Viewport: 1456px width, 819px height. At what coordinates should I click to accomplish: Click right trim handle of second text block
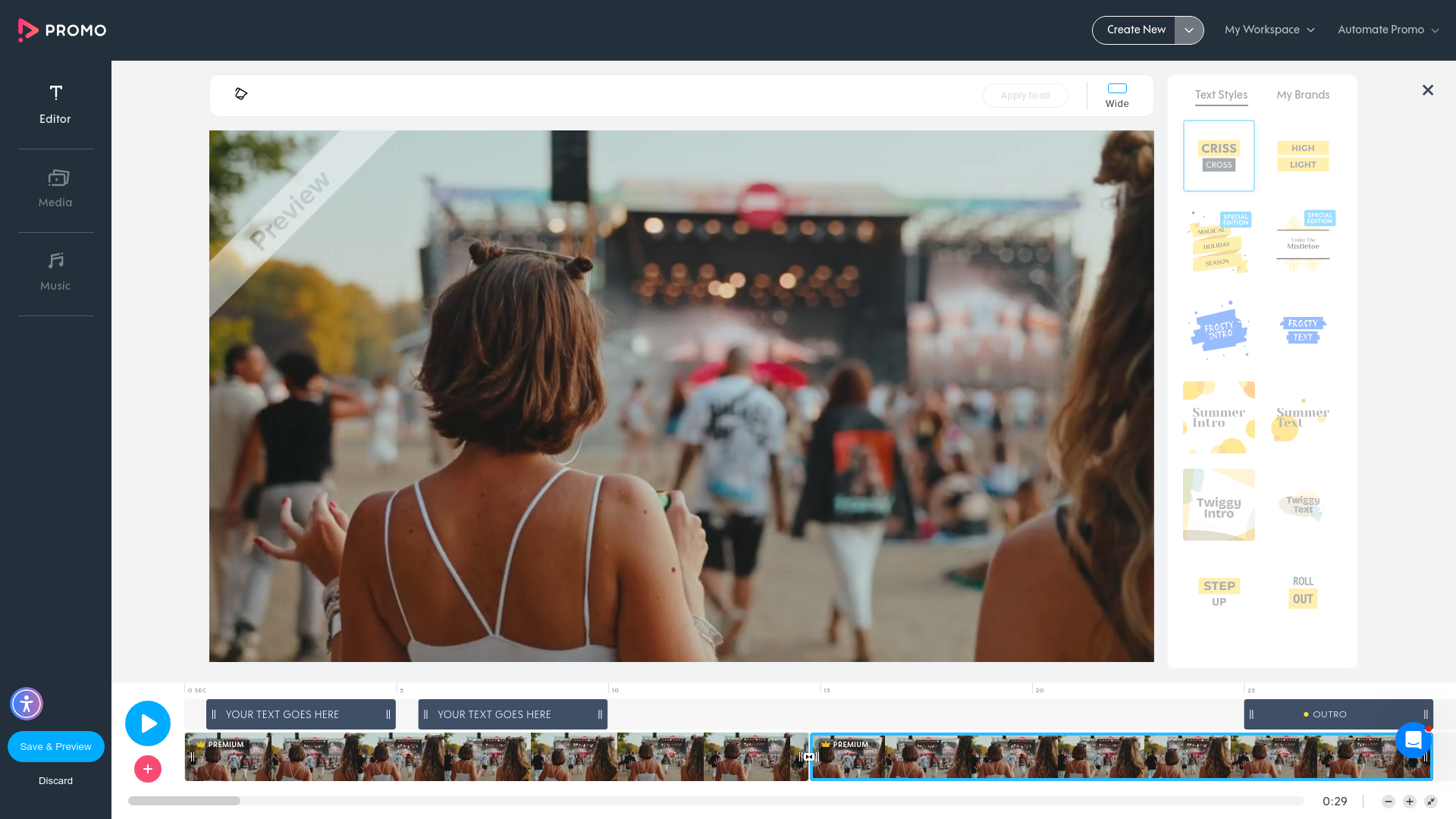click(x=600, y=714)
